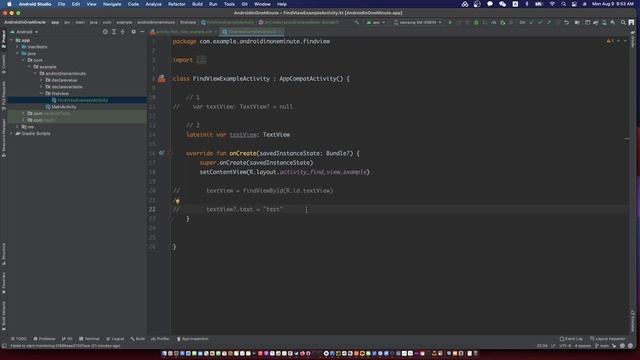
Task: Collapse the java folder
Action: coord(18,53)
